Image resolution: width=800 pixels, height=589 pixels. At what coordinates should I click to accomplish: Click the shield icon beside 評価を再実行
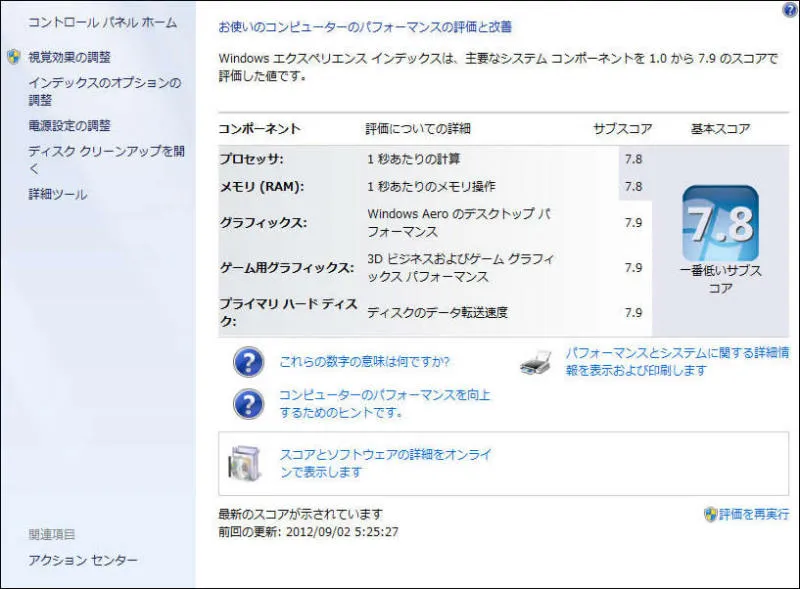[x=710, y=514]
